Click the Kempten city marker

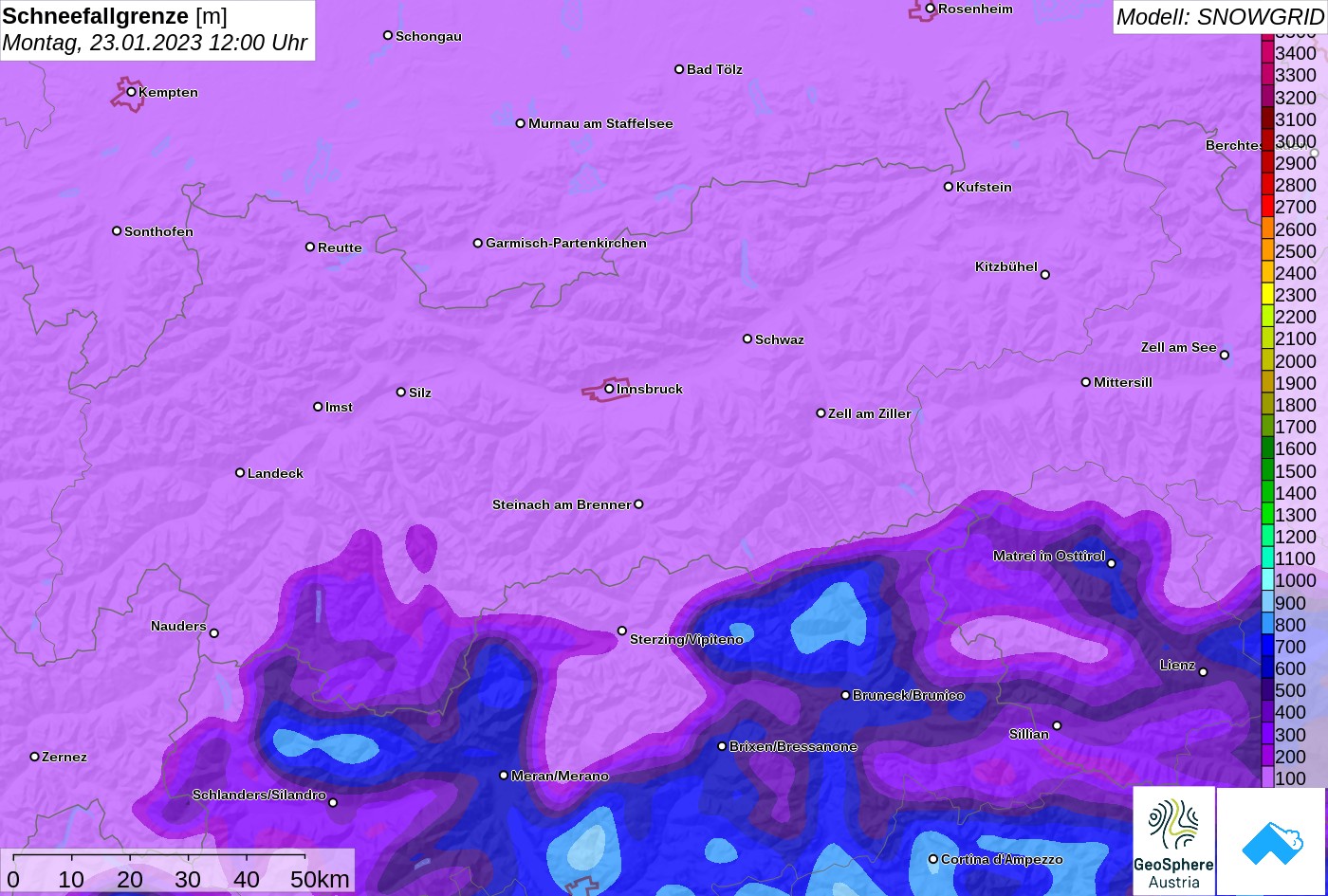(x=131, y=92)
